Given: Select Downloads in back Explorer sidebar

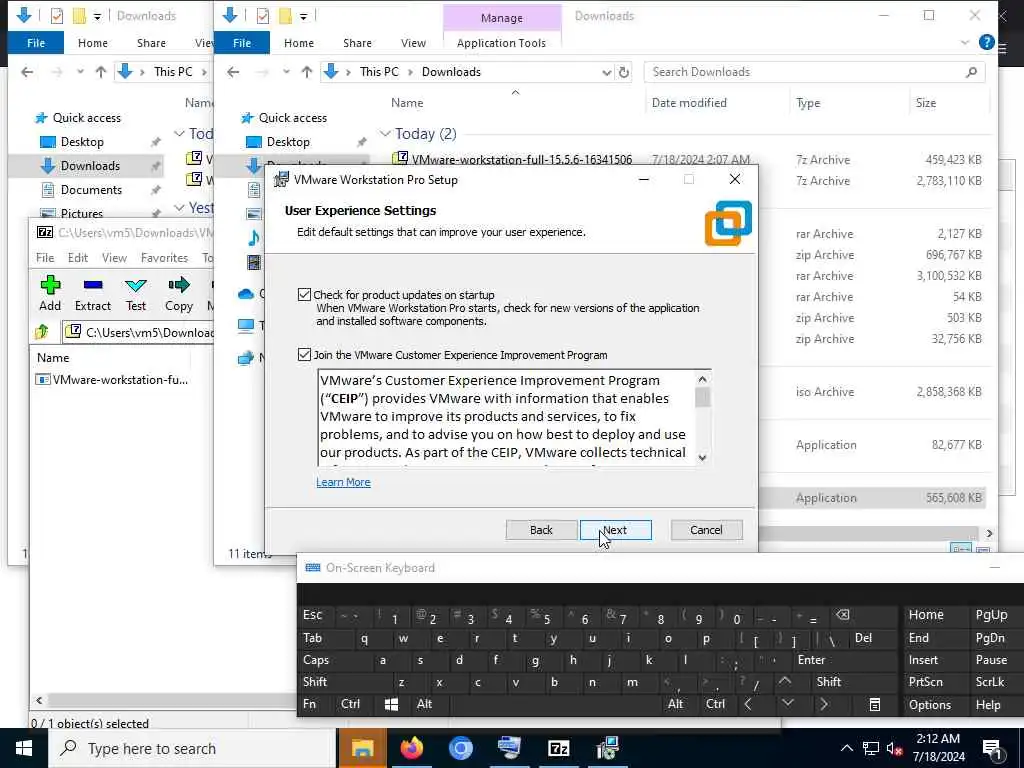Looking at the screenshot, I should coord(90,166).
